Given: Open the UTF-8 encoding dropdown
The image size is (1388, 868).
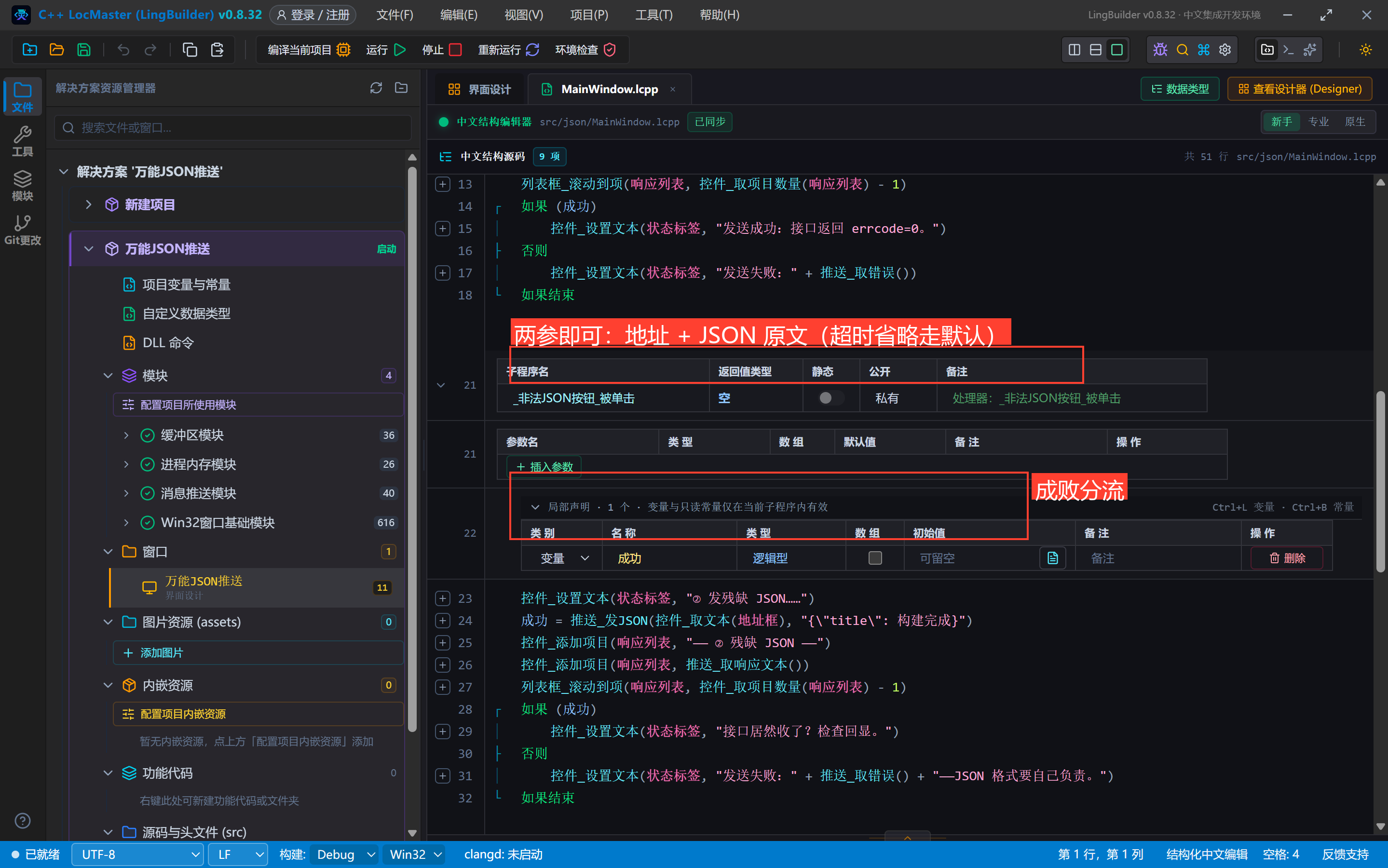Looking at the screenshot, I should click(x=138, y=854).
